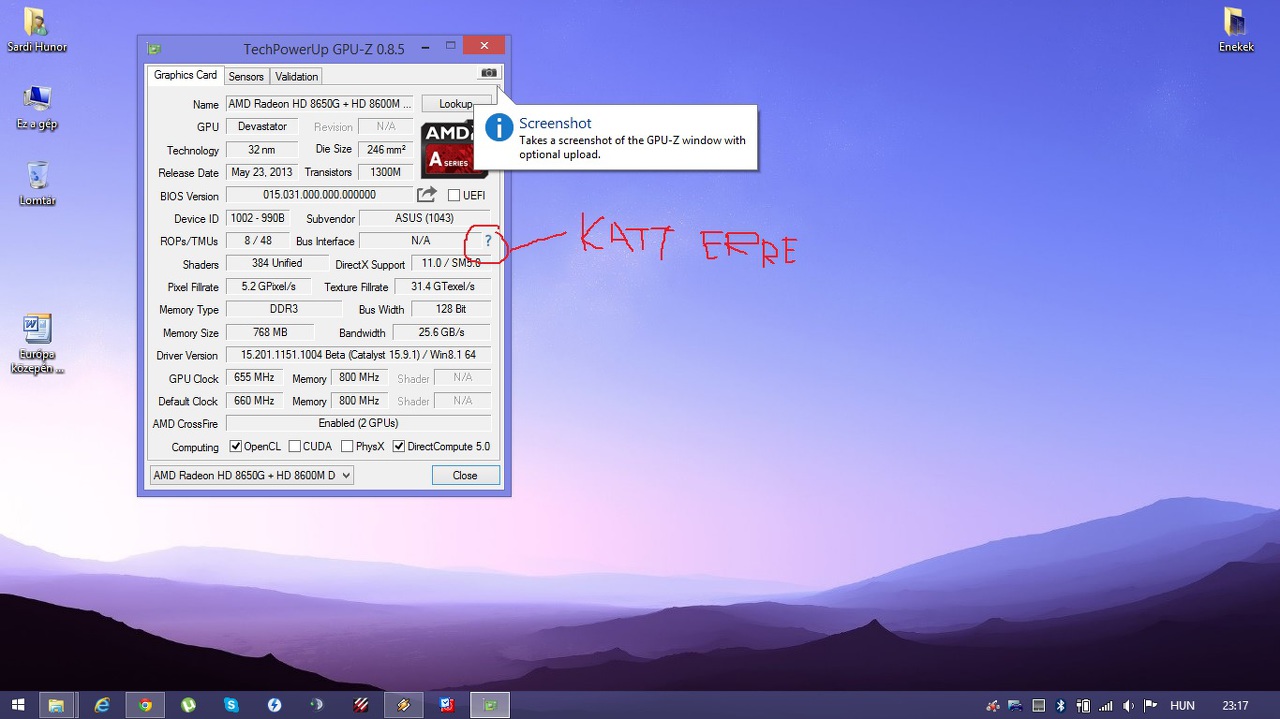This screenshot has width=1280, height=719.
Task: Select the Lomtár recycle bin icon
Action: [x=37, y=183]
